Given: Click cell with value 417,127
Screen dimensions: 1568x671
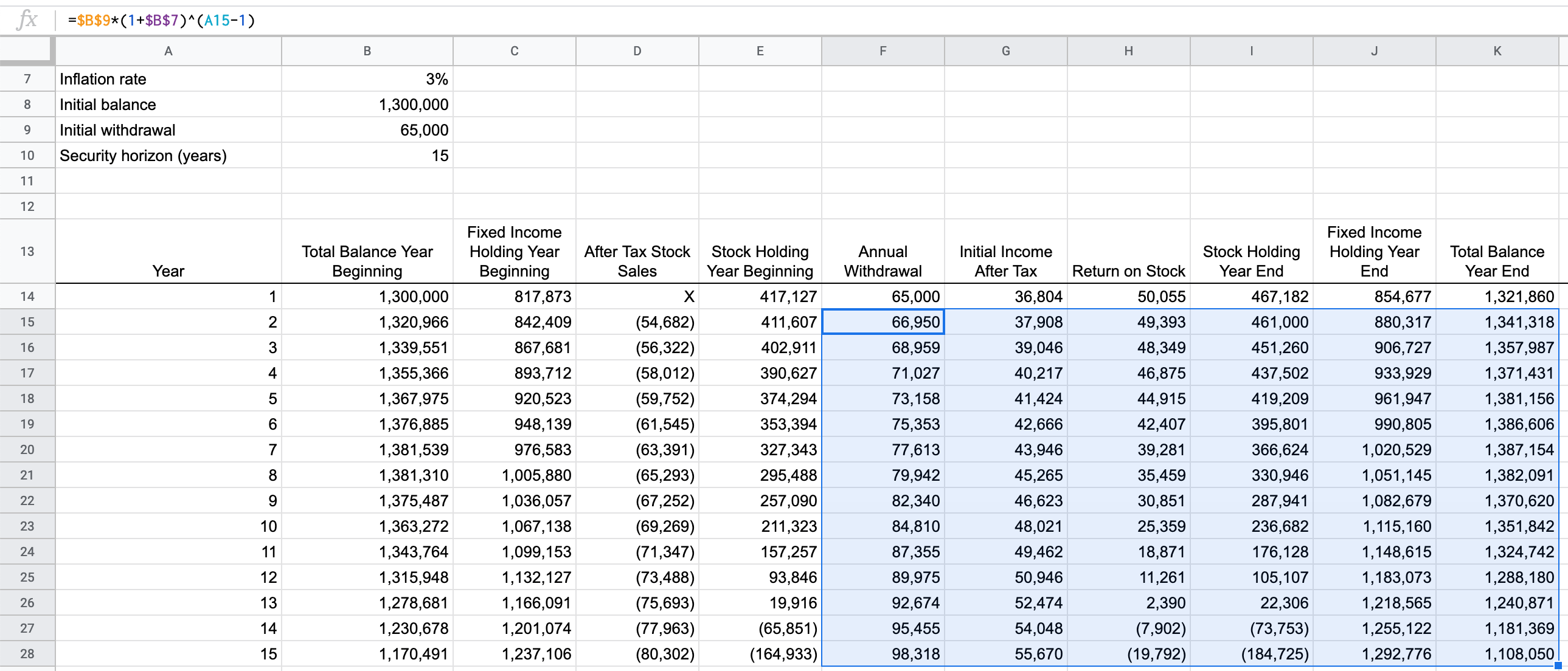Looking at the screenshot, I should (x=760, y=296).
